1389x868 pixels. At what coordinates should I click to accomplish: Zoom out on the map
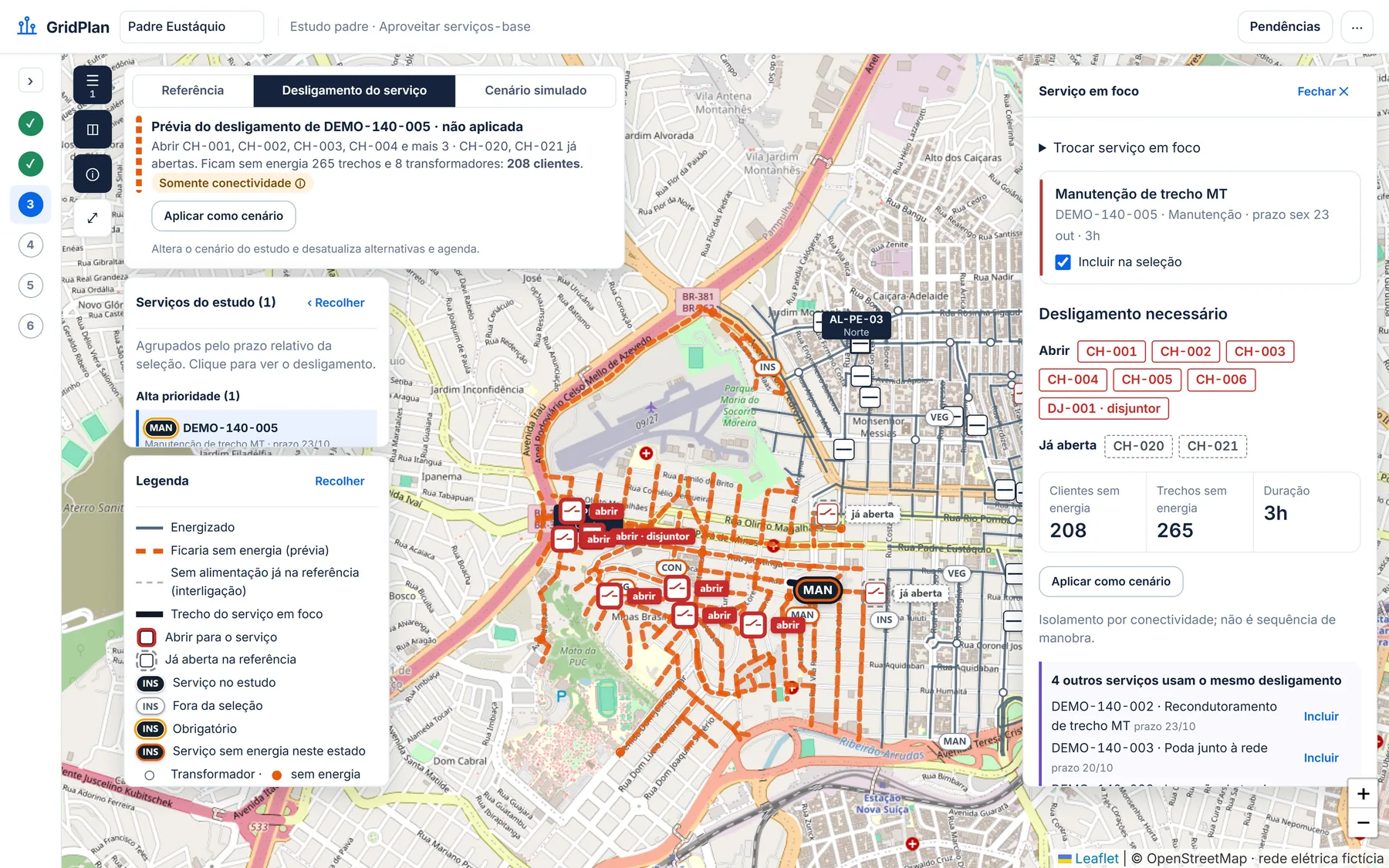[1363, 822]
